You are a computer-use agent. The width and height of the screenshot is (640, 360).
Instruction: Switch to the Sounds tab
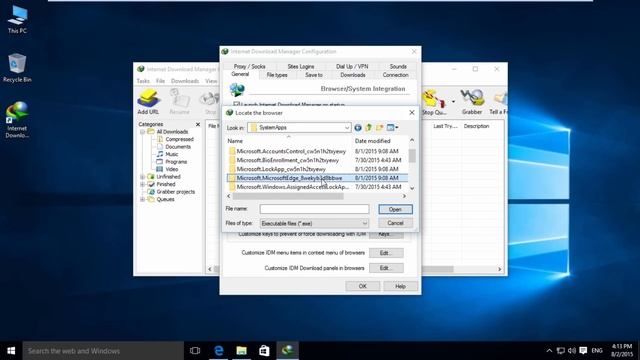pyautogui.click(x=398, y=67)
